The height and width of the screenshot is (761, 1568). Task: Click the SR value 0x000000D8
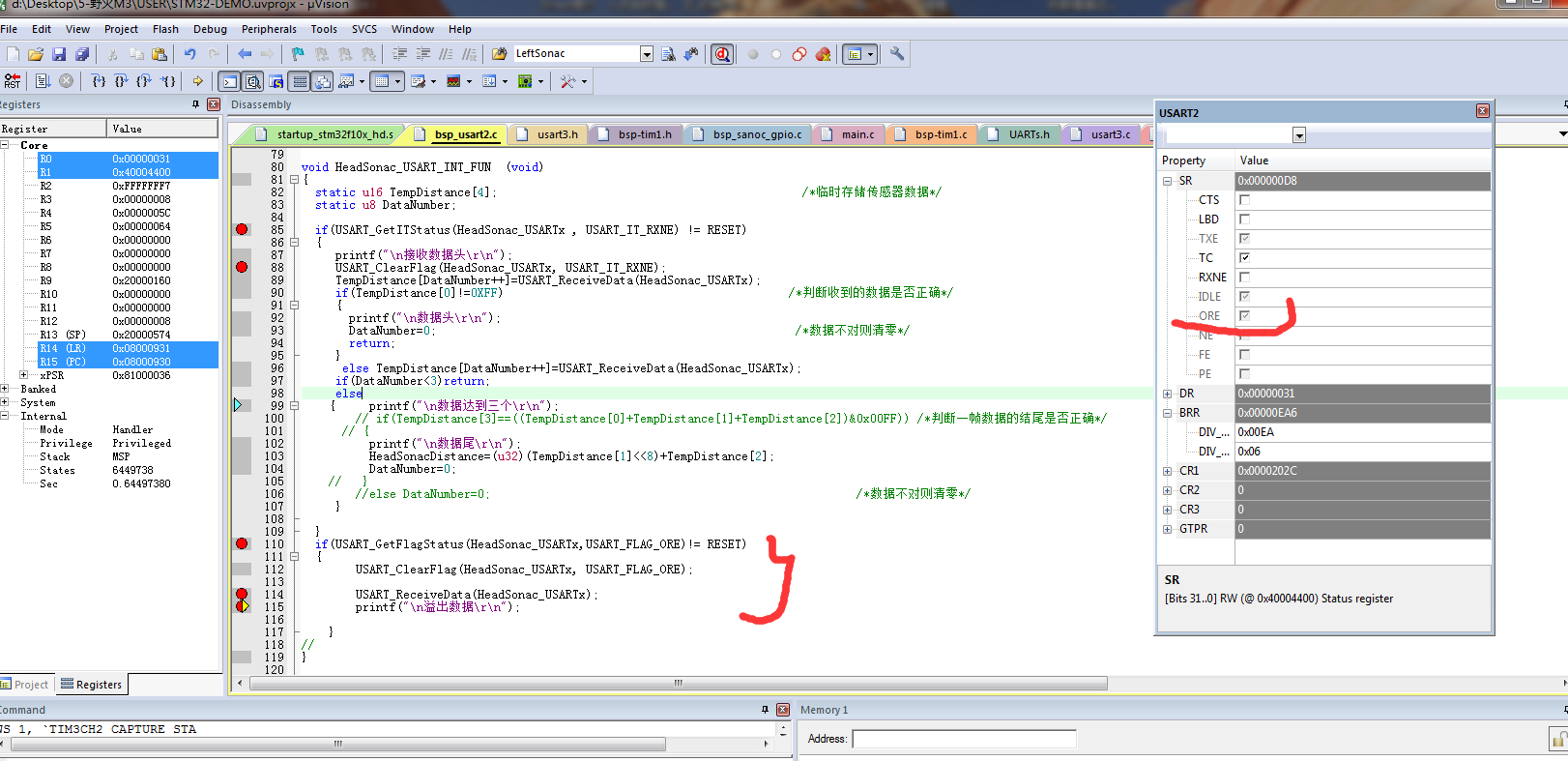1362,181
